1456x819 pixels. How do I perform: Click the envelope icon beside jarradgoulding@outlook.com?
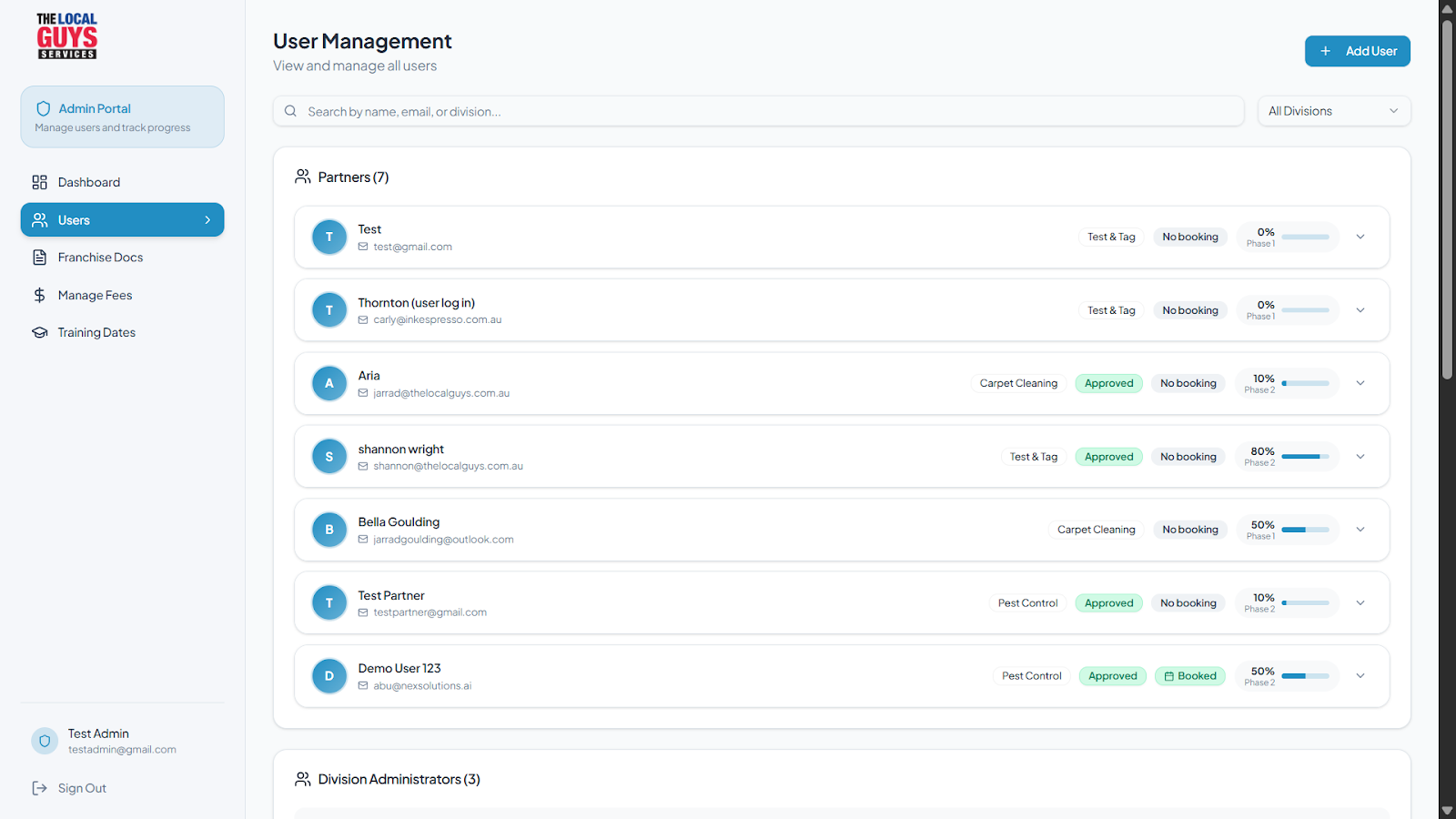pyautogui.click(x=363, y=540)
